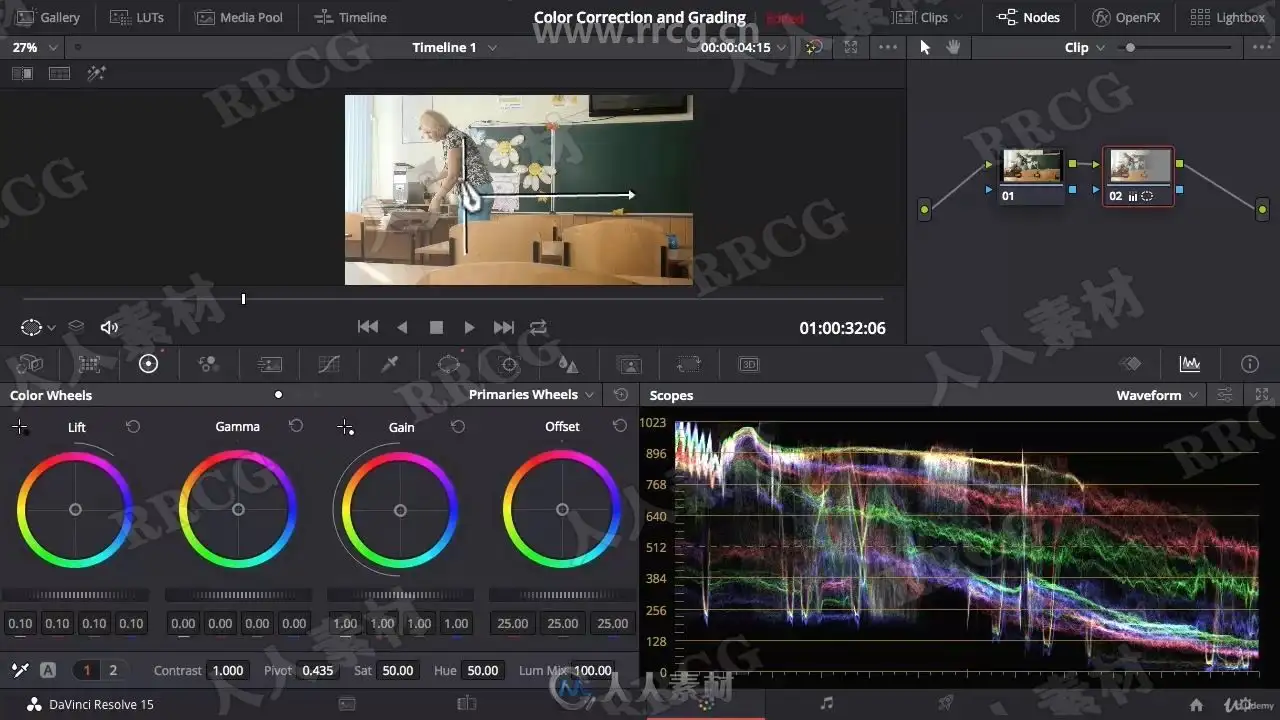Open the Media Pool panel
The height and width of the screenshot is (720, 1280).
[x=239, y=17]
